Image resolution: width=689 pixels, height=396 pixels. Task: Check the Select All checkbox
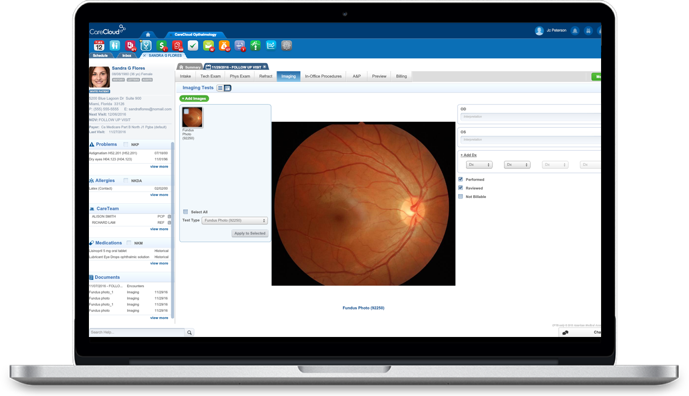tap(185, 212)
